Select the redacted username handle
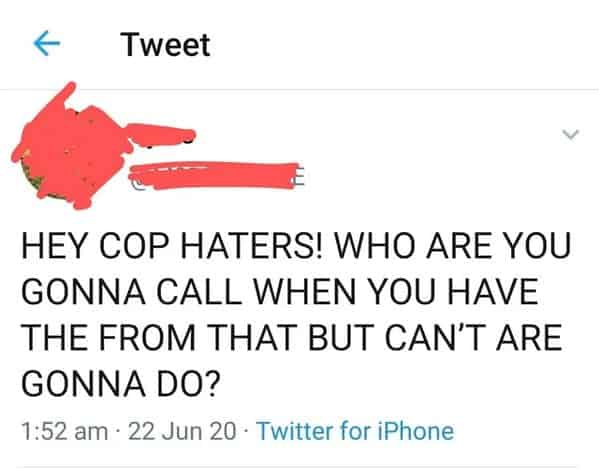Screen dimensions: 599x469 pyautogui.click(x=217, y=175)
